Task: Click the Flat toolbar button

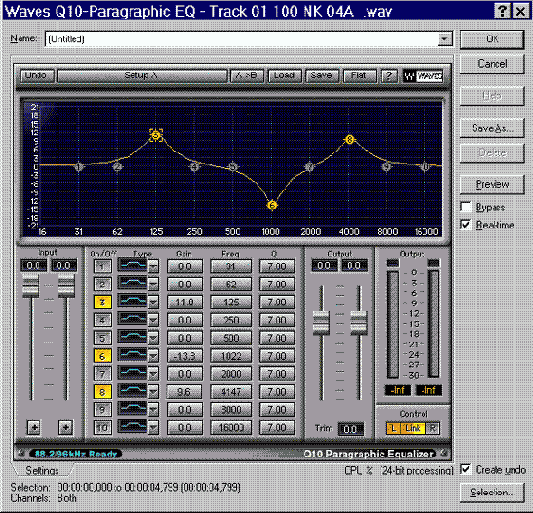Action: (360, 76)
